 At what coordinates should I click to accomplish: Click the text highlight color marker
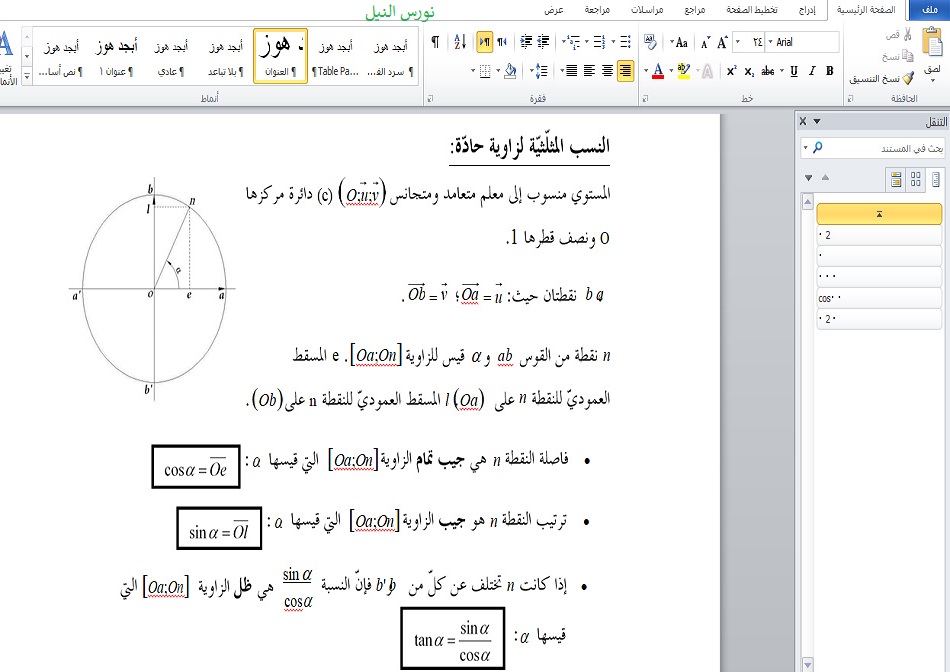point(683,71)
